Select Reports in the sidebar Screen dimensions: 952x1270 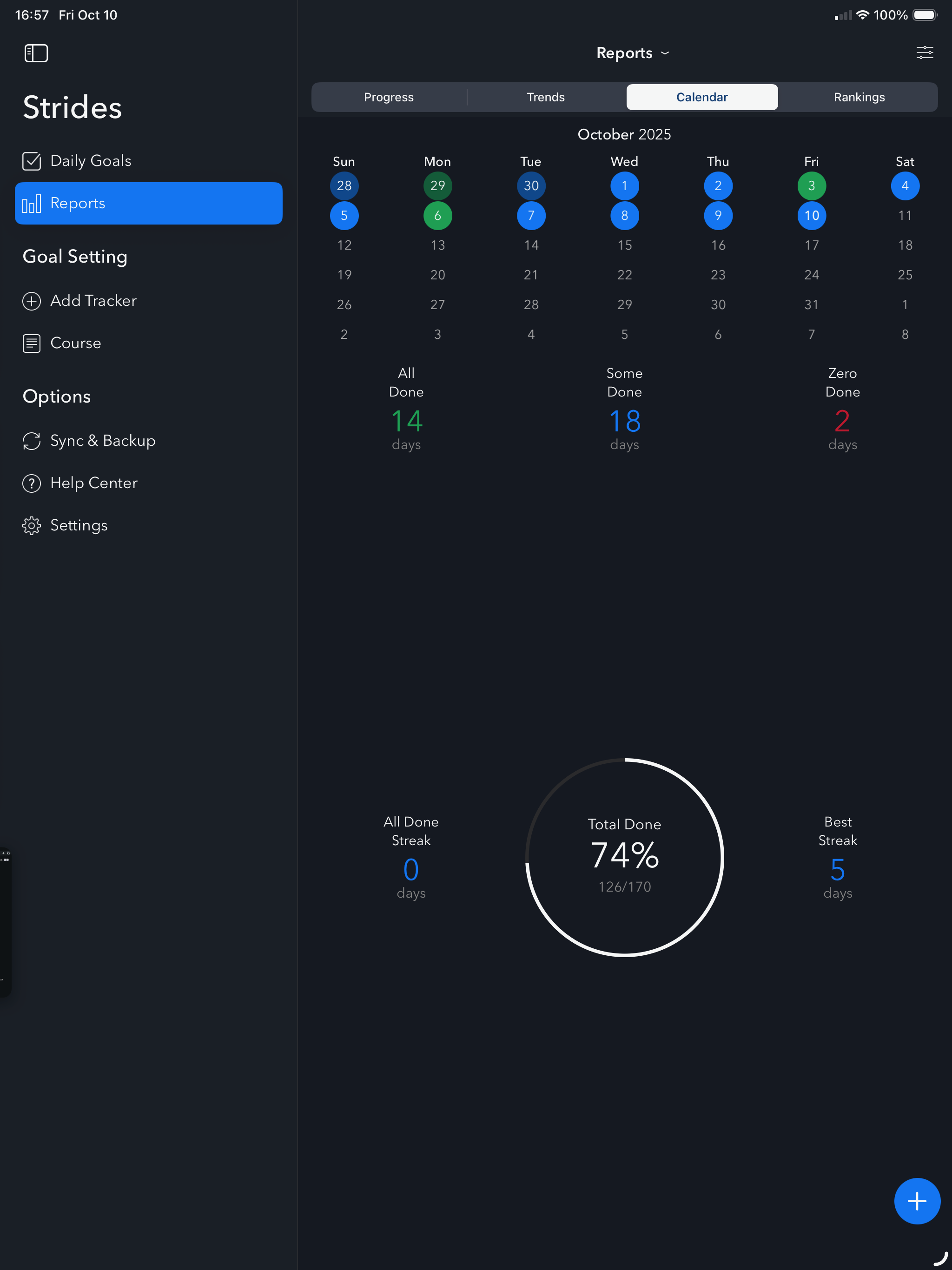pos(148,203)
